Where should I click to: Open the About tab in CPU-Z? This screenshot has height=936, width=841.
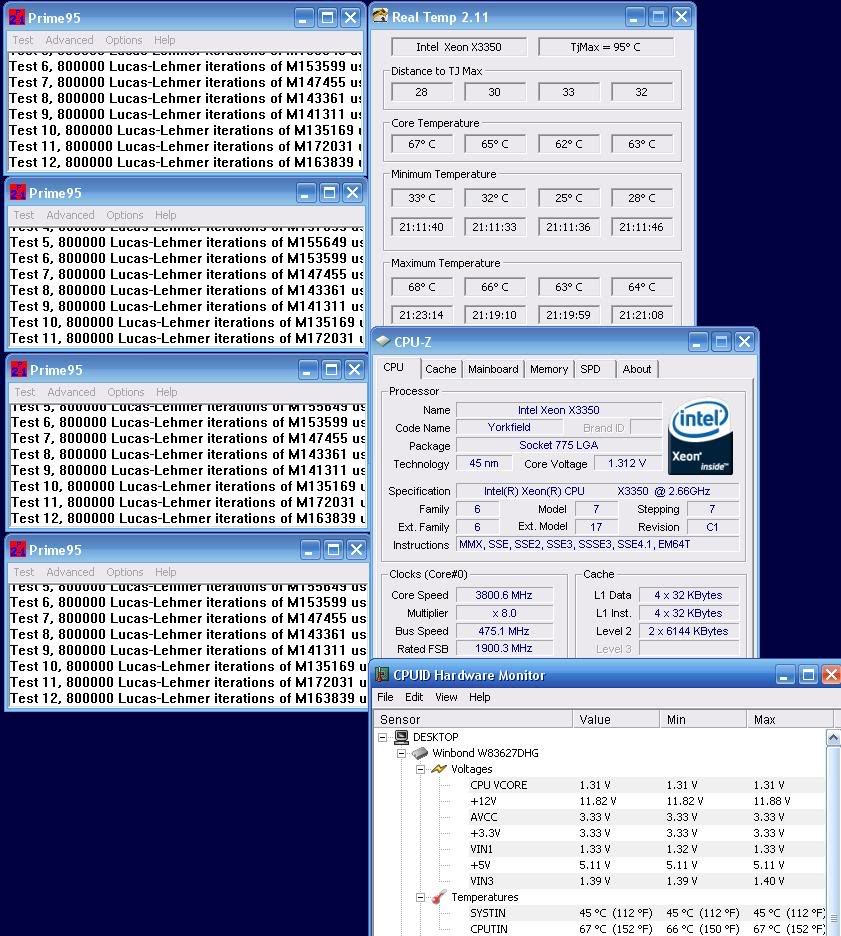637,369
